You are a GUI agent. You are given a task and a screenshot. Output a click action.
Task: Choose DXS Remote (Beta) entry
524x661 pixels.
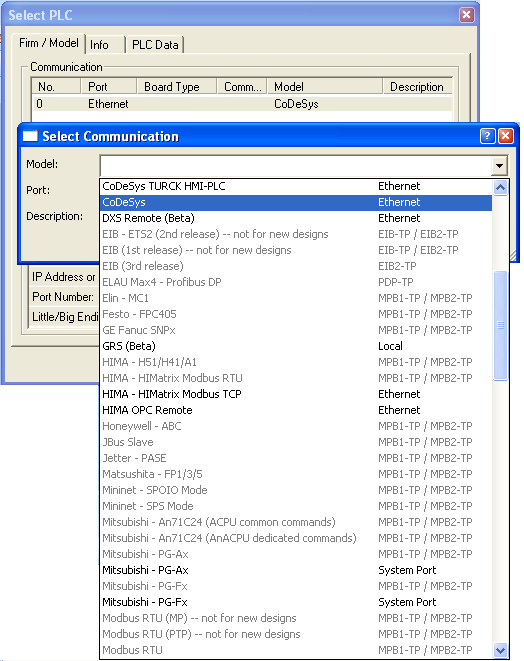coord(296,218)
